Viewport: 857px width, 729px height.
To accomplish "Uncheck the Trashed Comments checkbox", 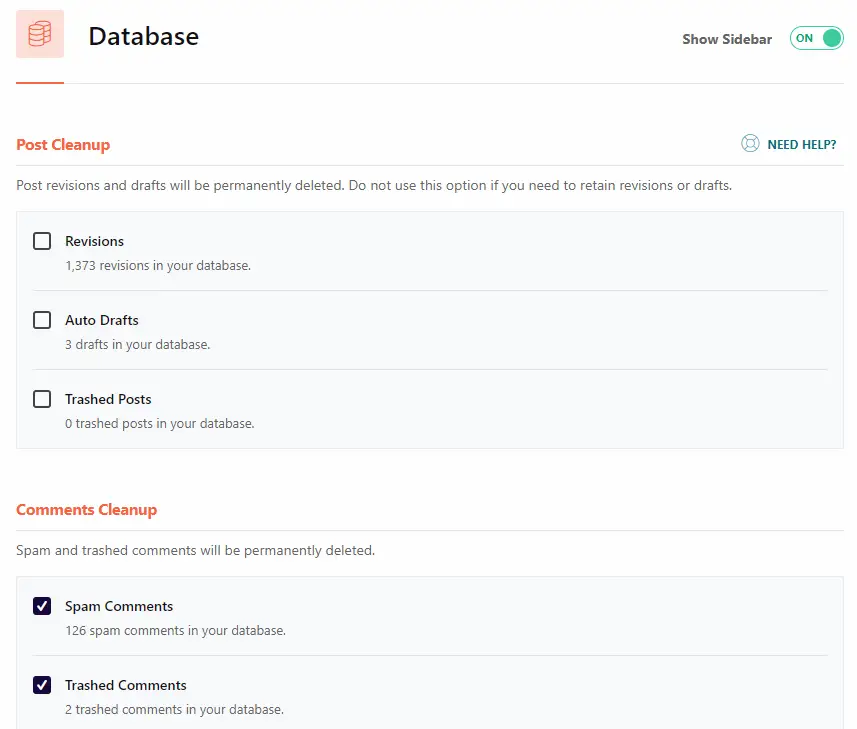I will (42, 685).
